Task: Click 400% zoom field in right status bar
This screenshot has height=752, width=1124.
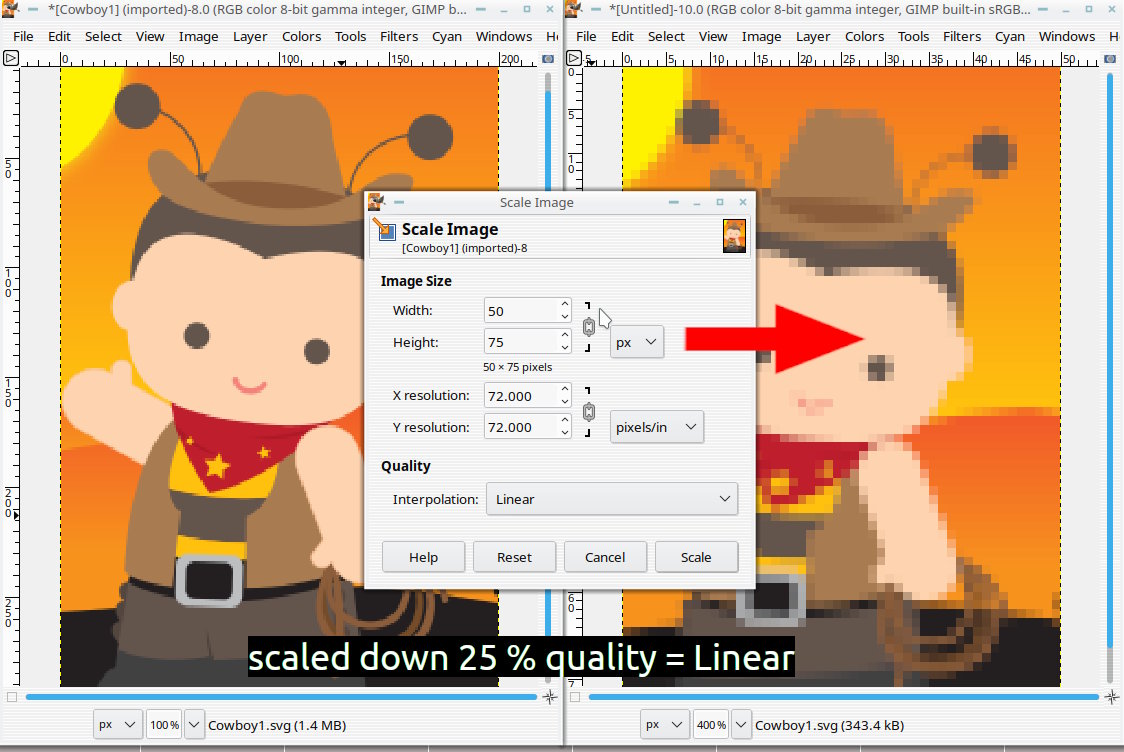Action: click(711, 725)
